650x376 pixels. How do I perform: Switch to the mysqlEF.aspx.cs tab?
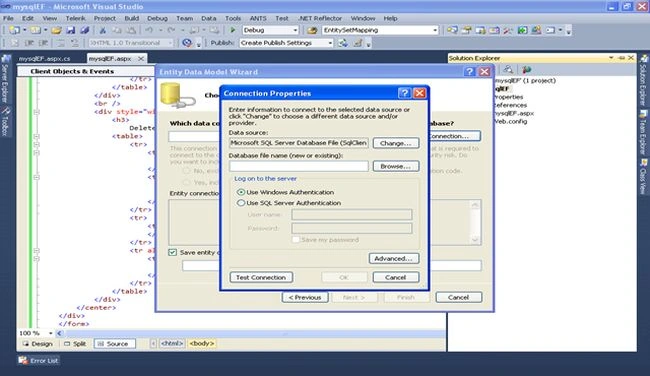(x=44, y=58)
